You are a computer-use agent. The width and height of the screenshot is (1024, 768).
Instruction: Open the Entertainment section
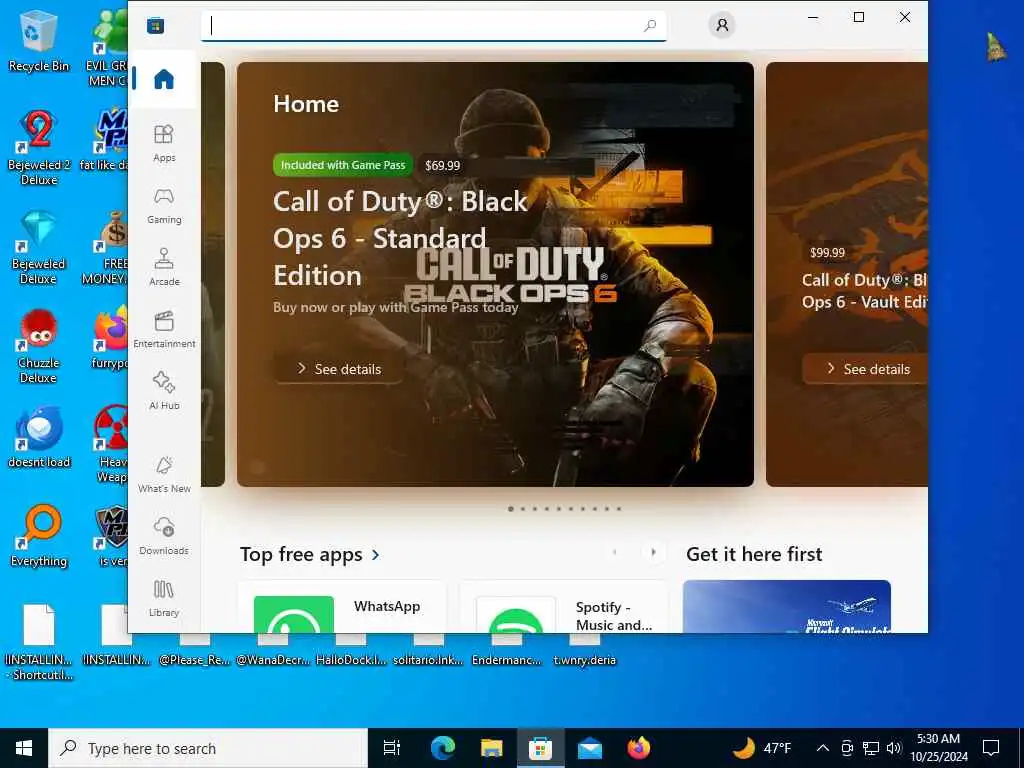click(164, 329)
